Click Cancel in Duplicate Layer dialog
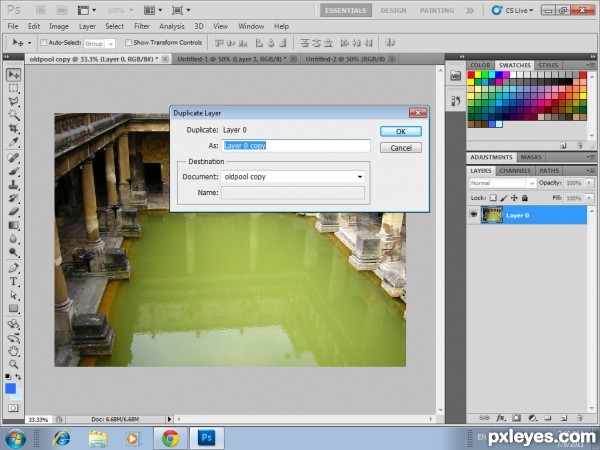 [401, 148]
